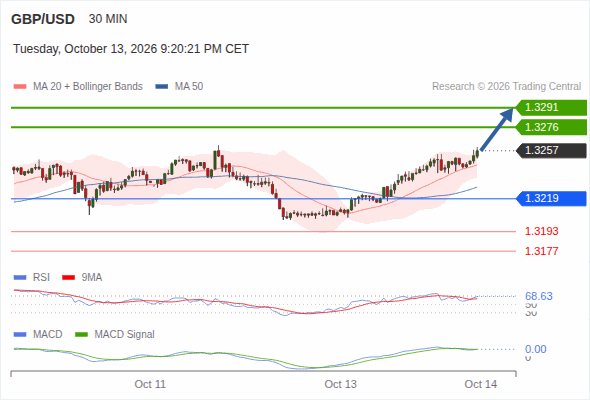
Task: Click the Oct 11 date axis label
Action: tap(150, 384)
